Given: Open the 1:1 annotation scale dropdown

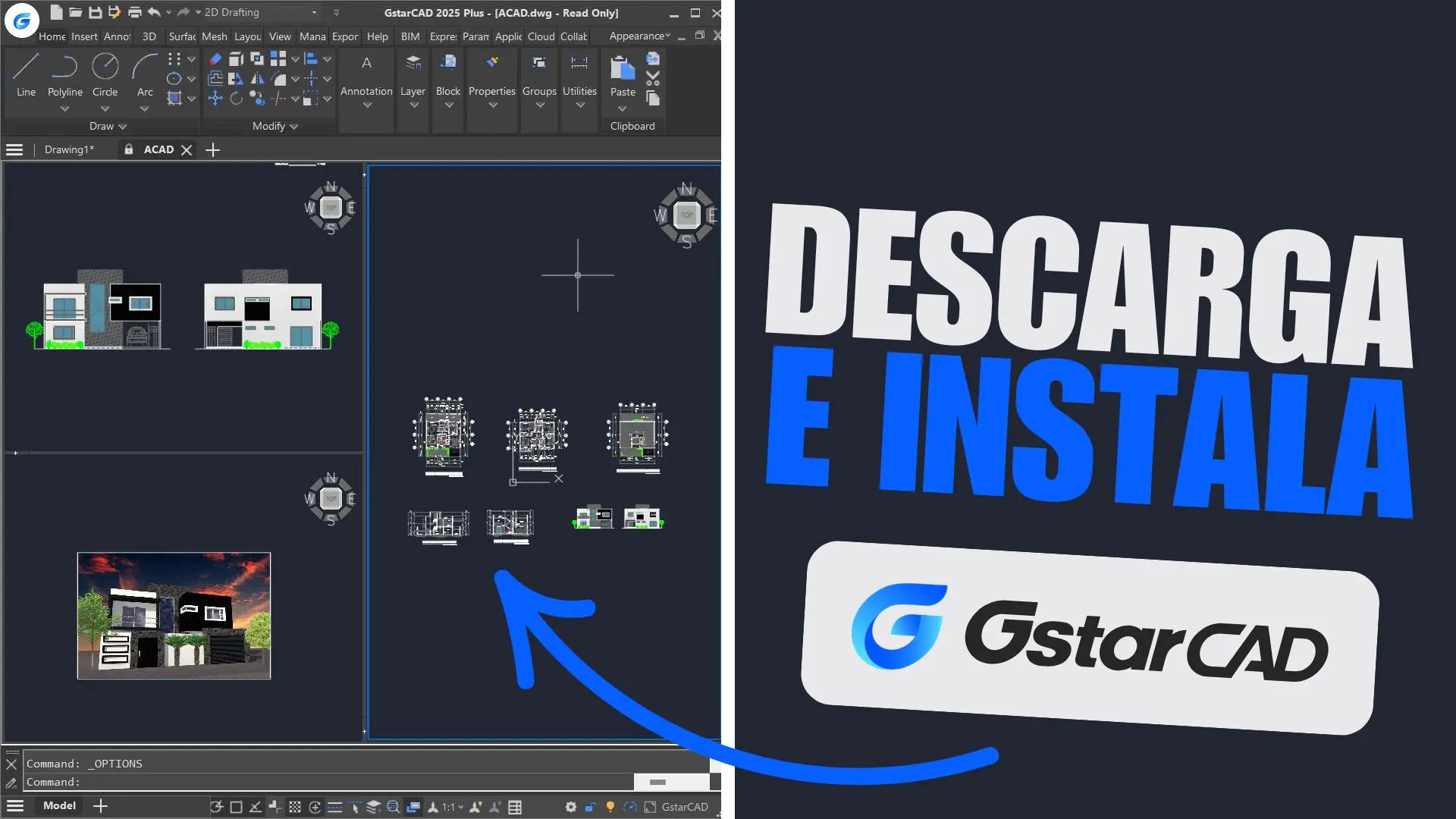Looking at the screenshot, I should [x=450, y=806].
